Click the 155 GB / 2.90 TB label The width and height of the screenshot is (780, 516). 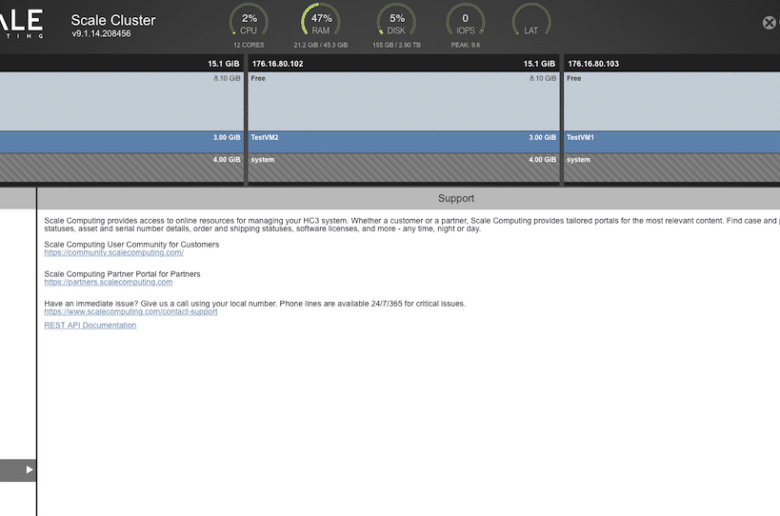(x=396, y=45)
